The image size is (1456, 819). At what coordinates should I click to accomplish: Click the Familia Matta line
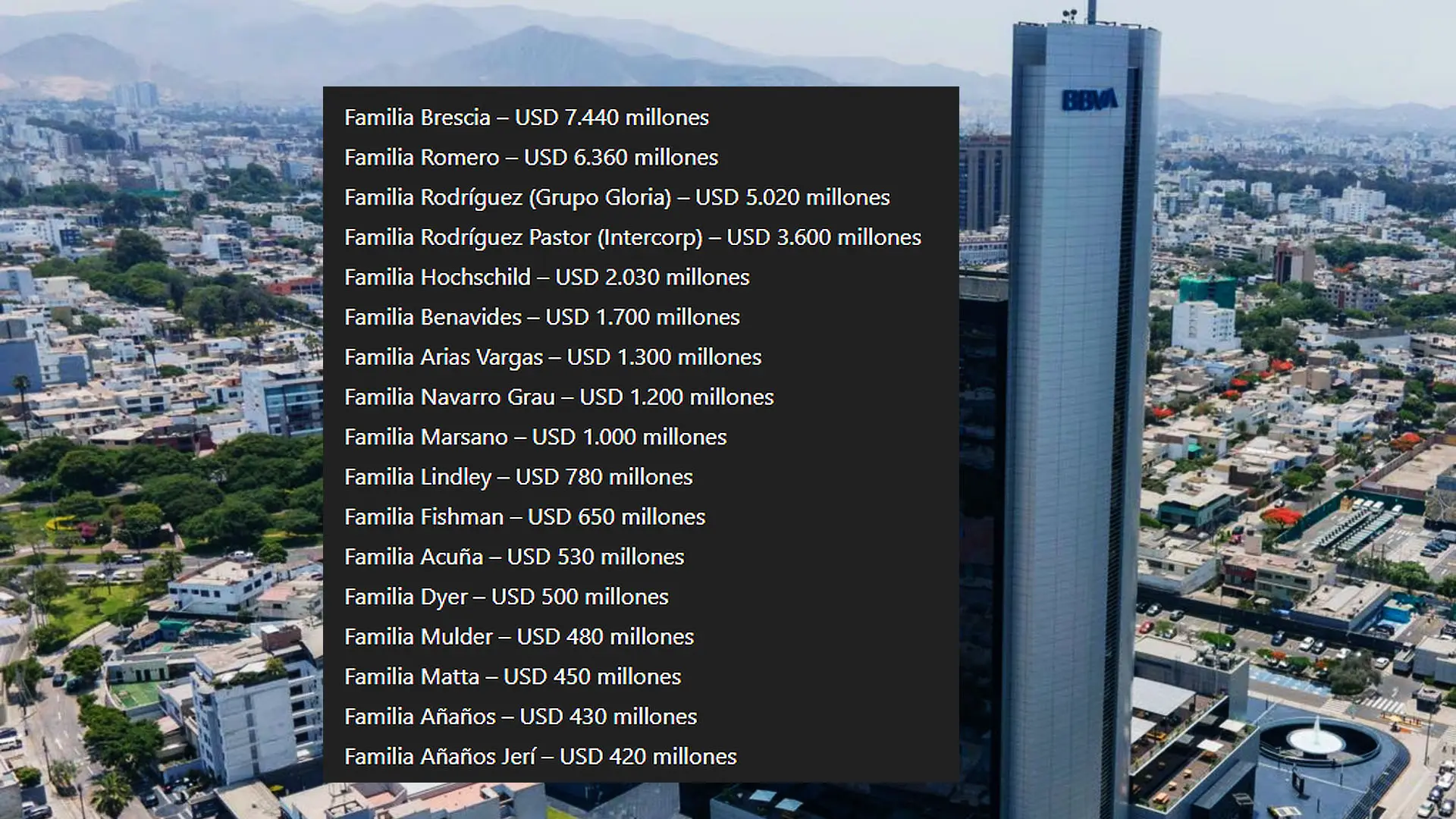coord(512,677)
